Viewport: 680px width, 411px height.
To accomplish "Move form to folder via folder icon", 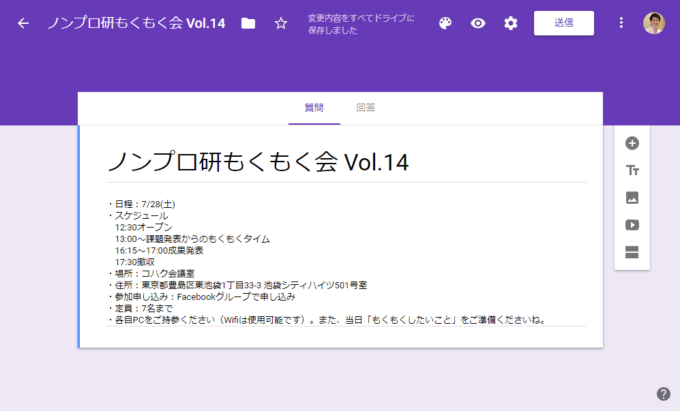I will (248, 23).
